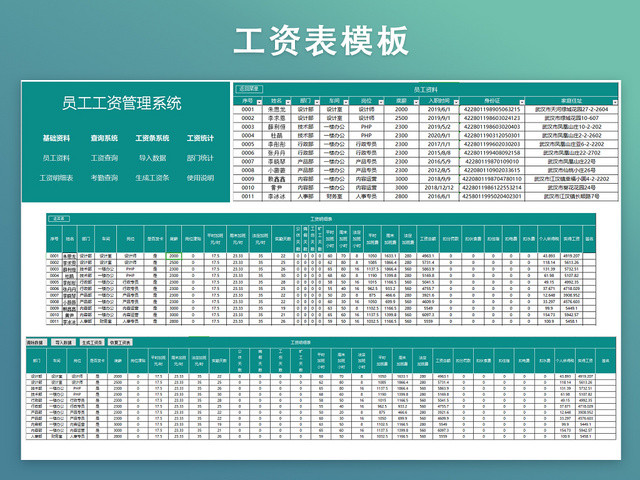Select the 底薪 cell 2800 in 员工资料 table

click(x=401, y=196)
